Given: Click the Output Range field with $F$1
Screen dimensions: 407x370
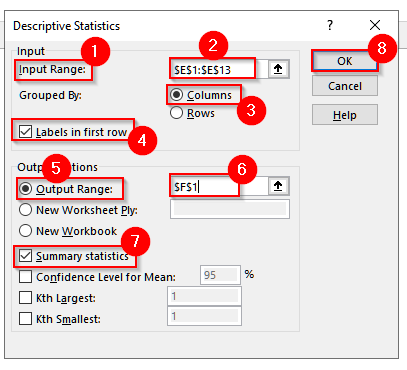Looking at the screenshot, I should coord(219,186).
